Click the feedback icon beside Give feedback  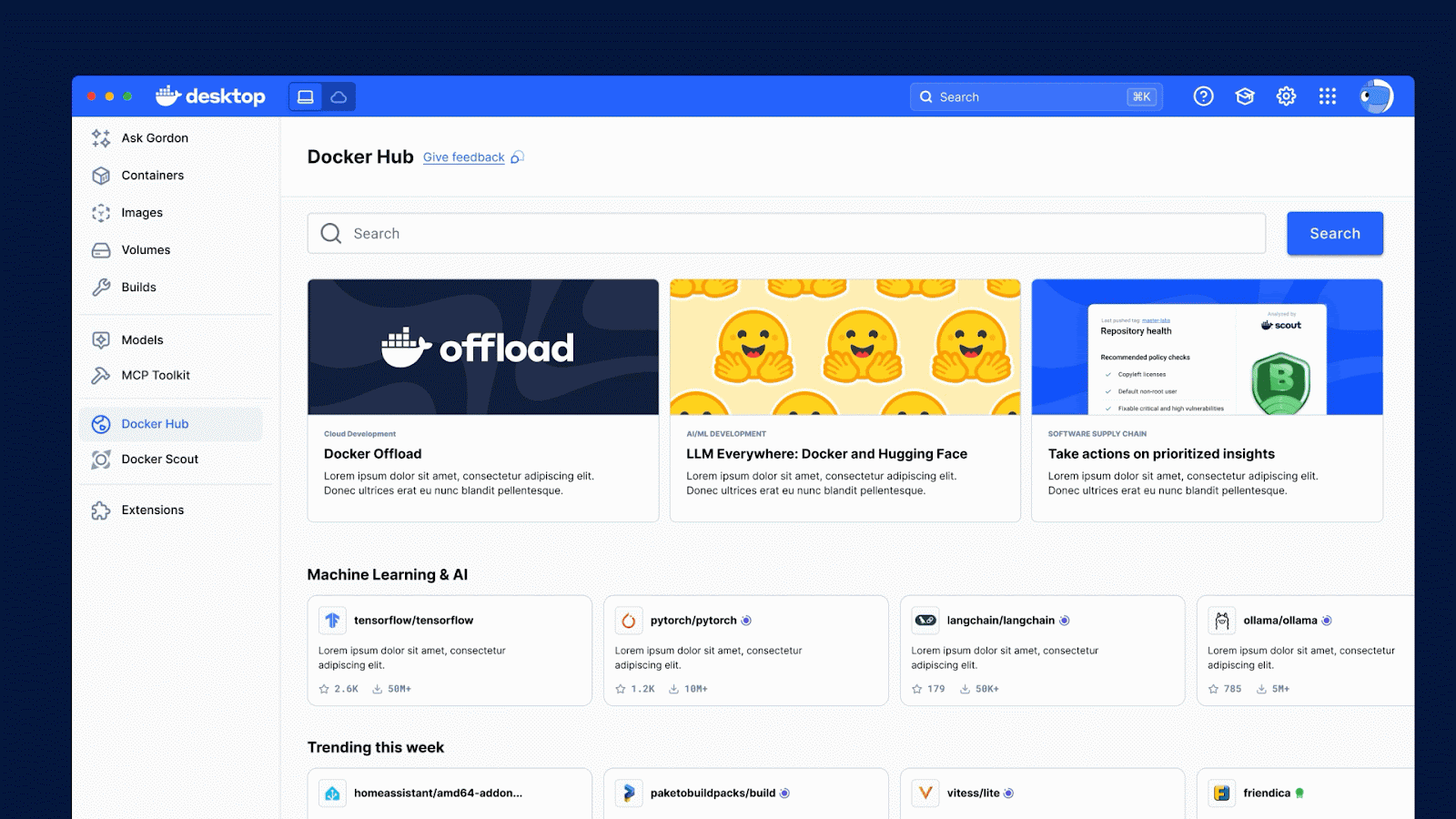[x=517, y=157]
